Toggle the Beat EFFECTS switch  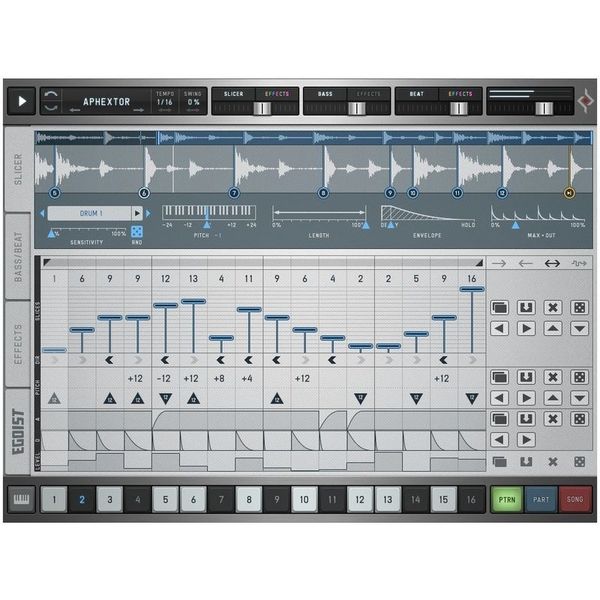click(461, 107)
